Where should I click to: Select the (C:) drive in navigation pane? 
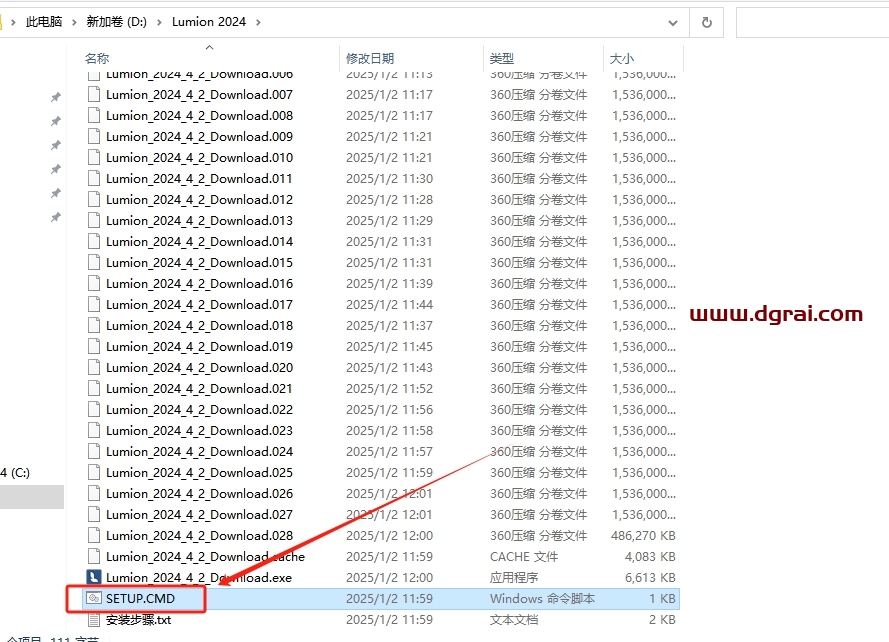tap(15, 472)
